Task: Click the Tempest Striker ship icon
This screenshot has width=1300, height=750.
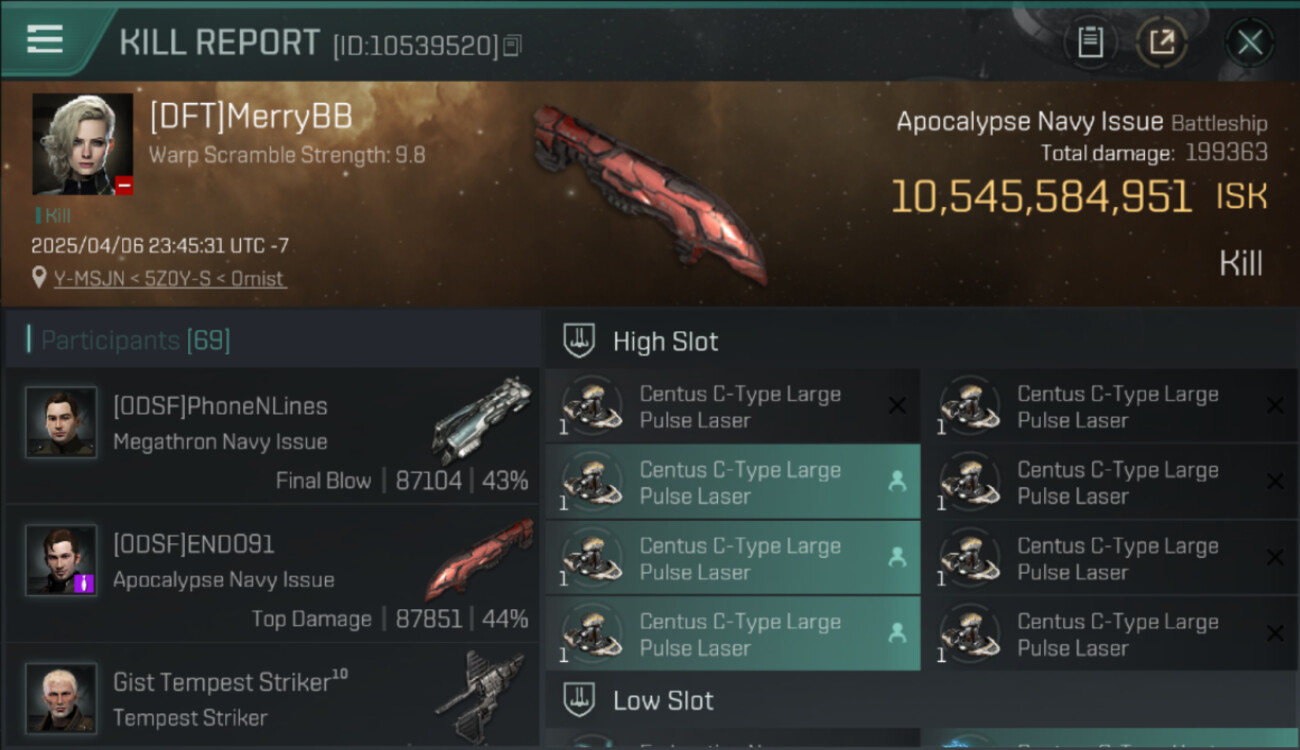Action: (x=482, y=696)
